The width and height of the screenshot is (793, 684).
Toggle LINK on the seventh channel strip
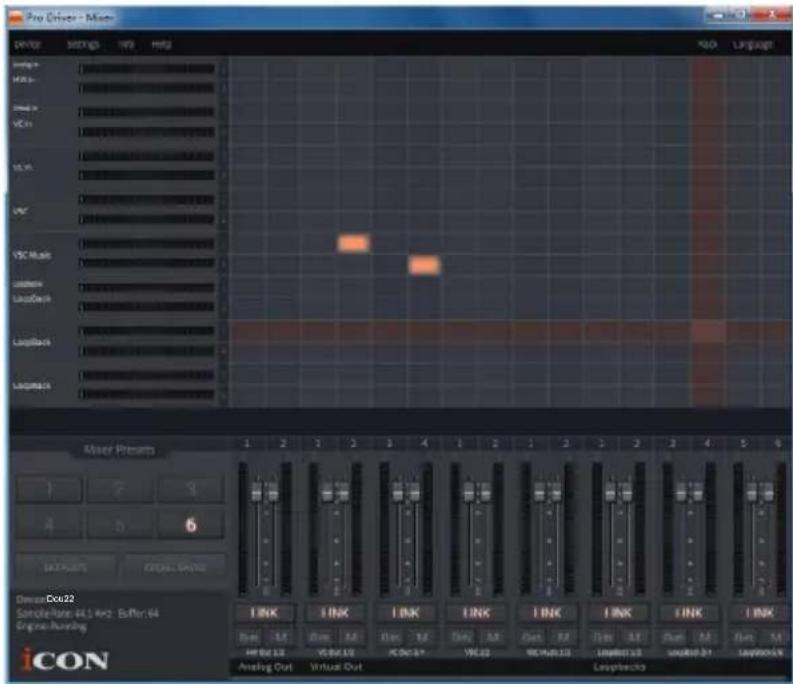click(689, 613)
